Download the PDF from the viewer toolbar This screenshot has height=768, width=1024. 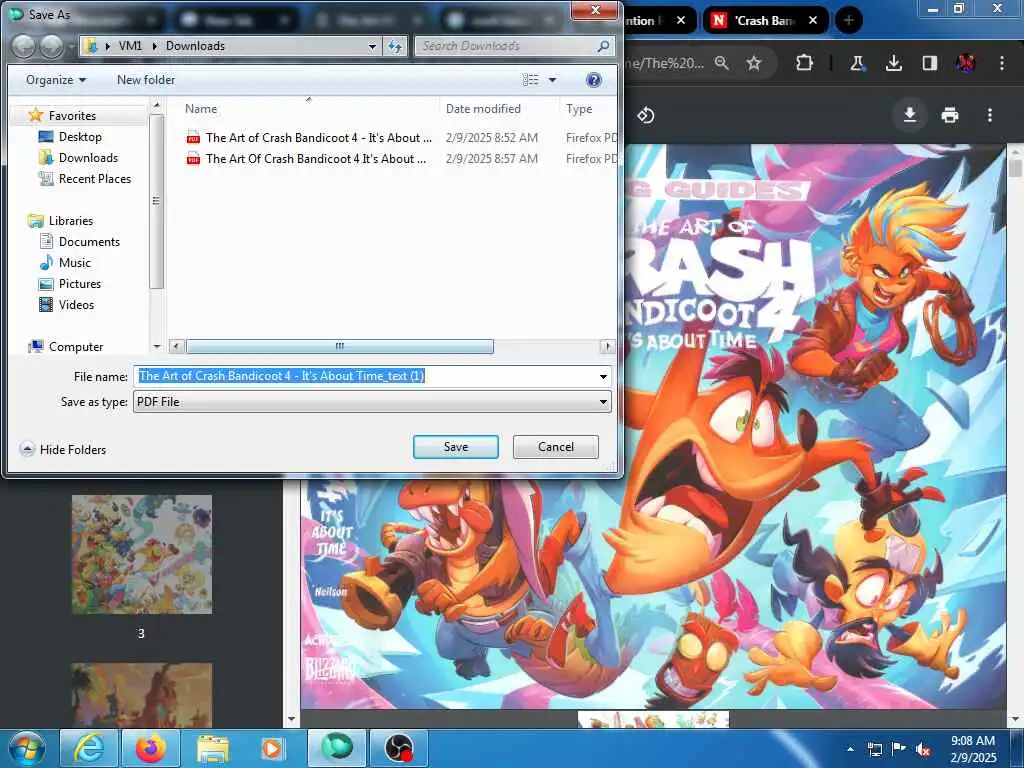click(x=909, y=116)
